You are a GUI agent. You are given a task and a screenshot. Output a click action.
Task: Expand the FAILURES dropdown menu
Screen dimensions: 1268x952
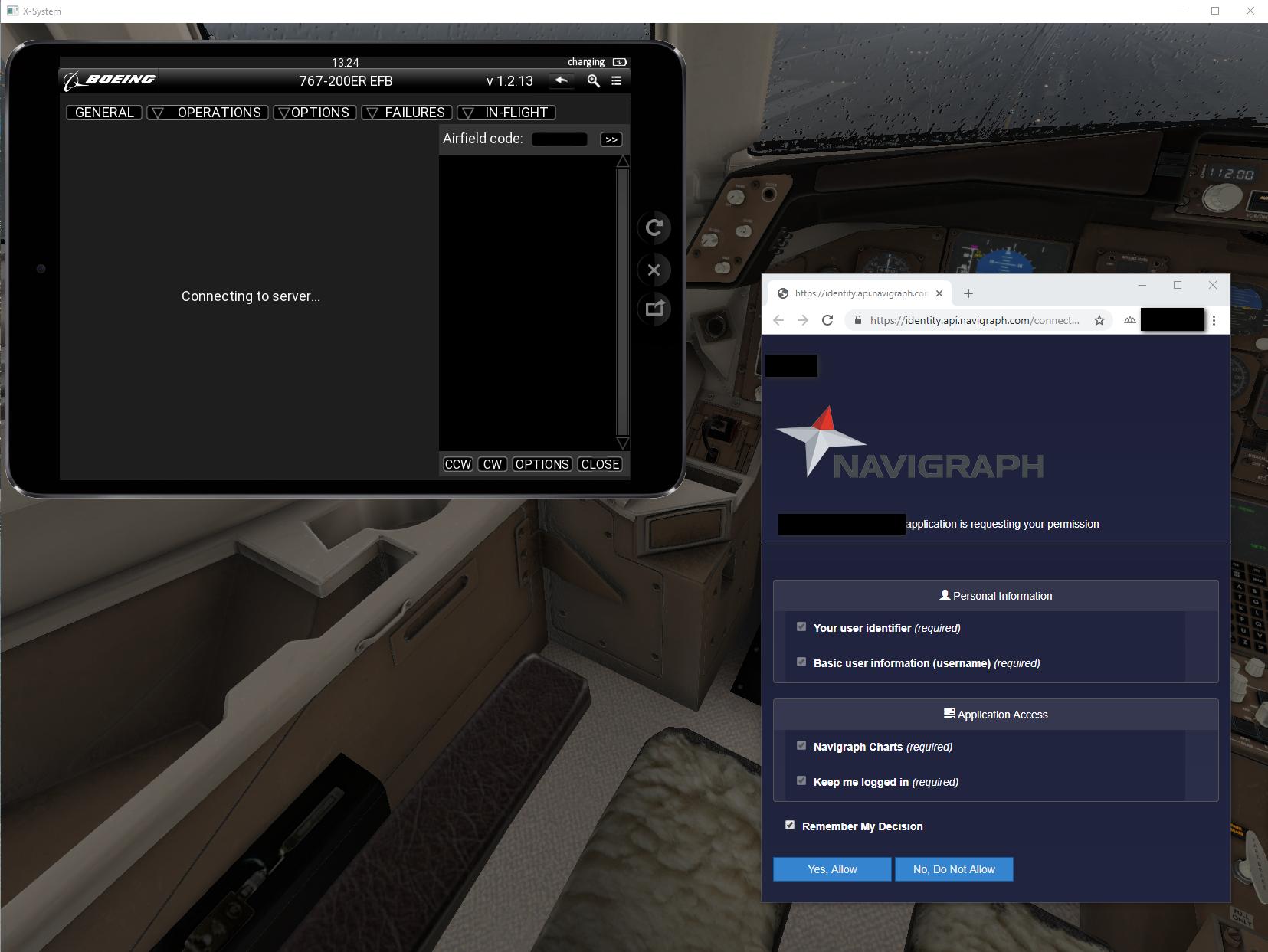pos(407,113)
